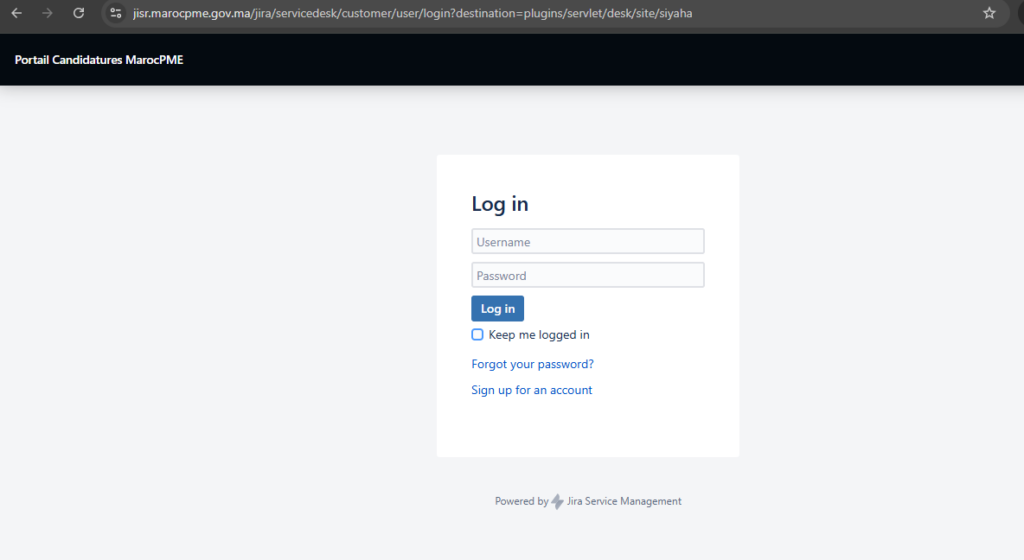Click the 'Log in' heading text
The height and width of the screenshot is (560, 1024).
500,204
